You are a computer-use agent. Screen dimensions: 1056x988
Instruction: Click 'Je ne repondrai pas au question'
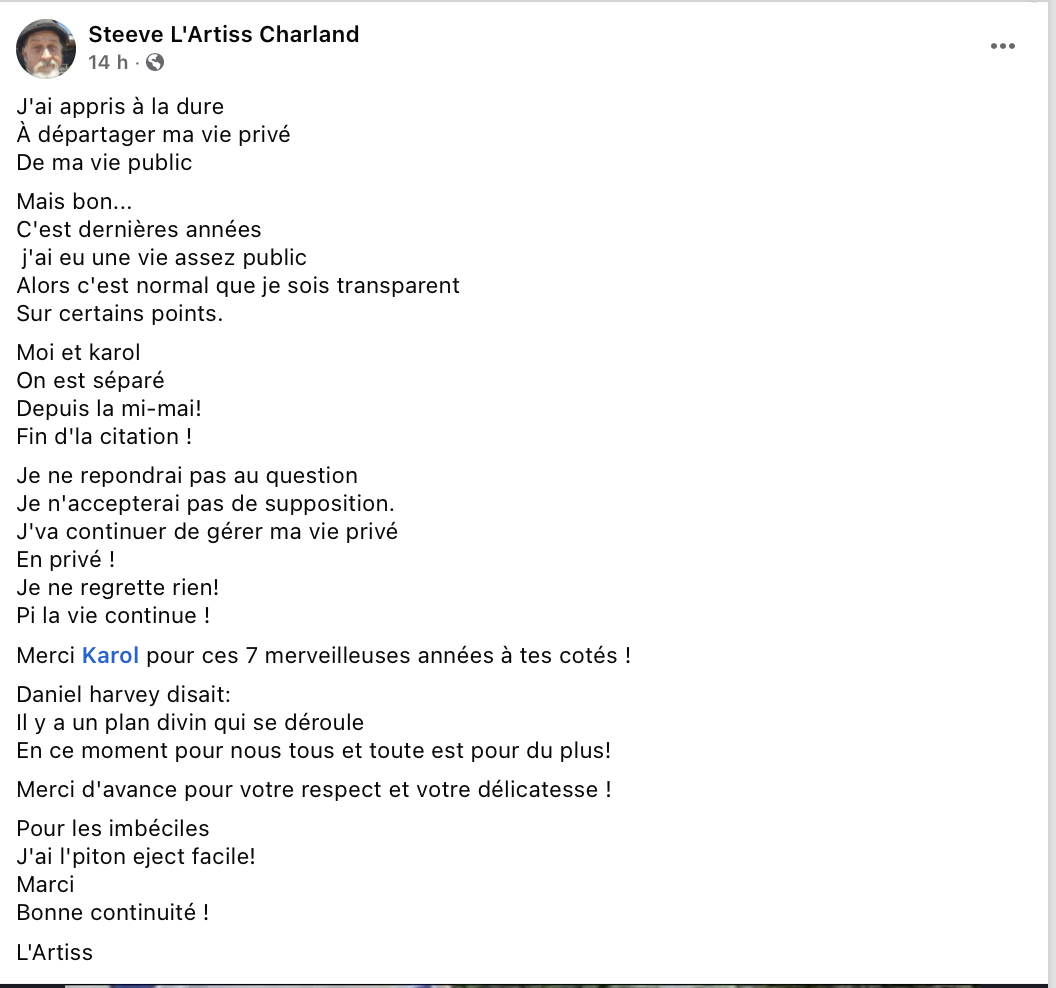pos(187,475)
